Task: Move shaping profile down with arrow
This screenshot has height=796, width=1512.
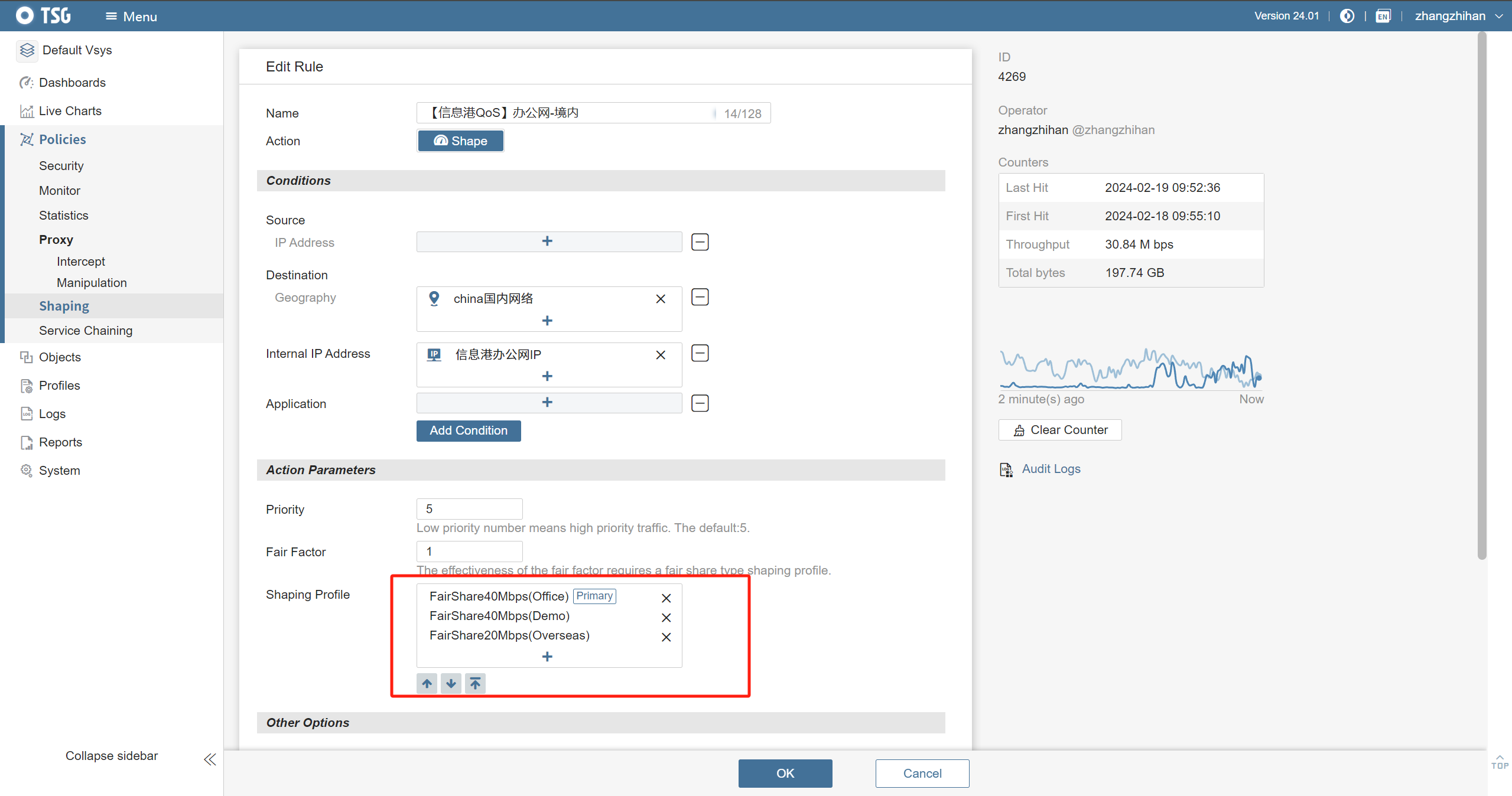Action: pos(451,683)
